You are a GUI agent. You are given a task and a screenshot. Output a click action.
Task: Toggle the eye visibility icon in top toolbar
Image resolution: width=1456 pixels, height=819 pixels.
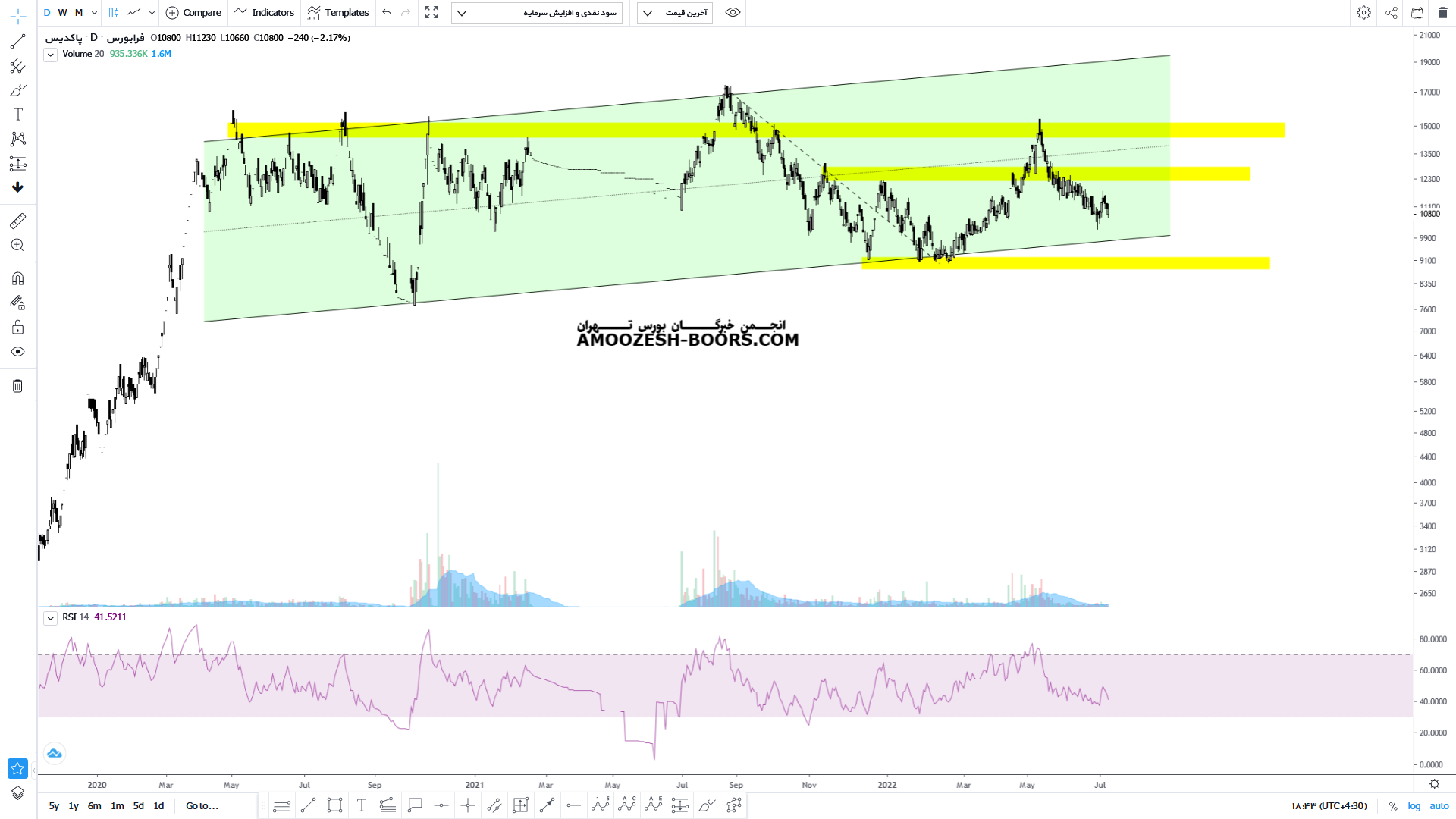[x=733, y=13]
